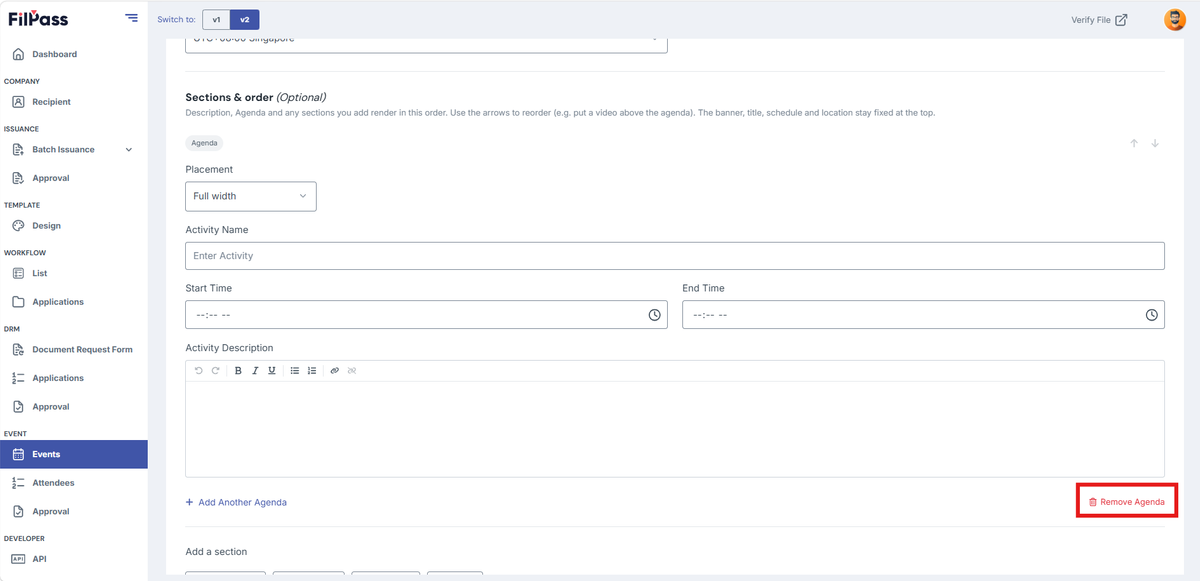Click the Events calendar icon
1200x581 pixels.
coord(18,454)
